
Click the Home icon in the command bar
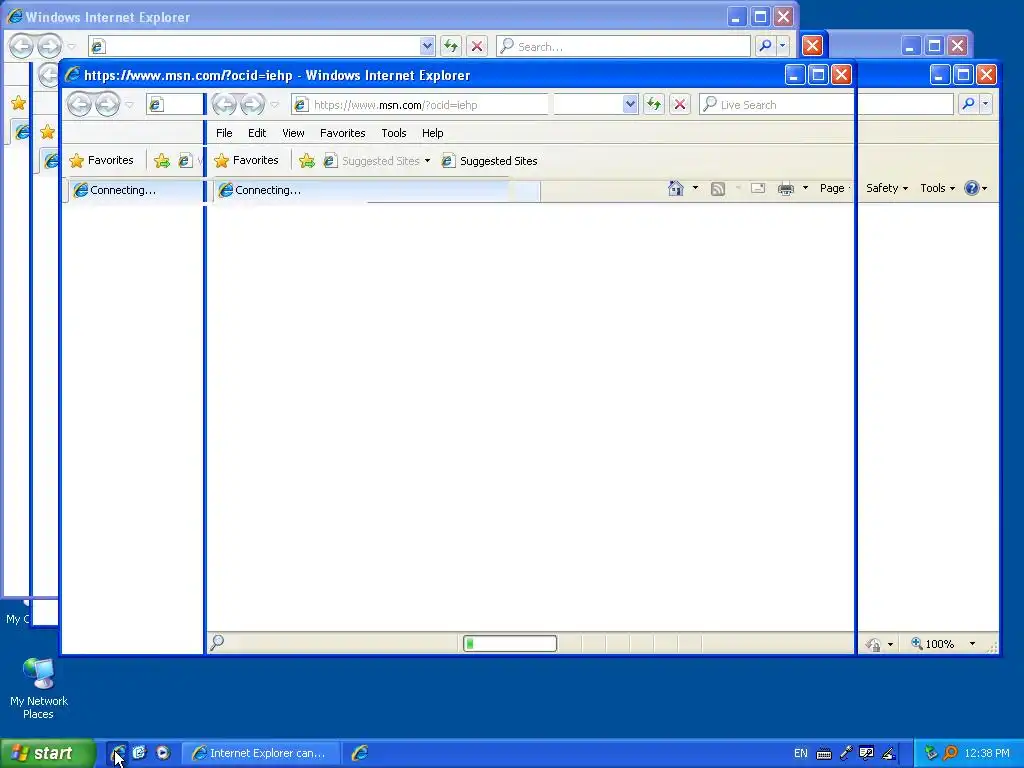click(675, 189)
